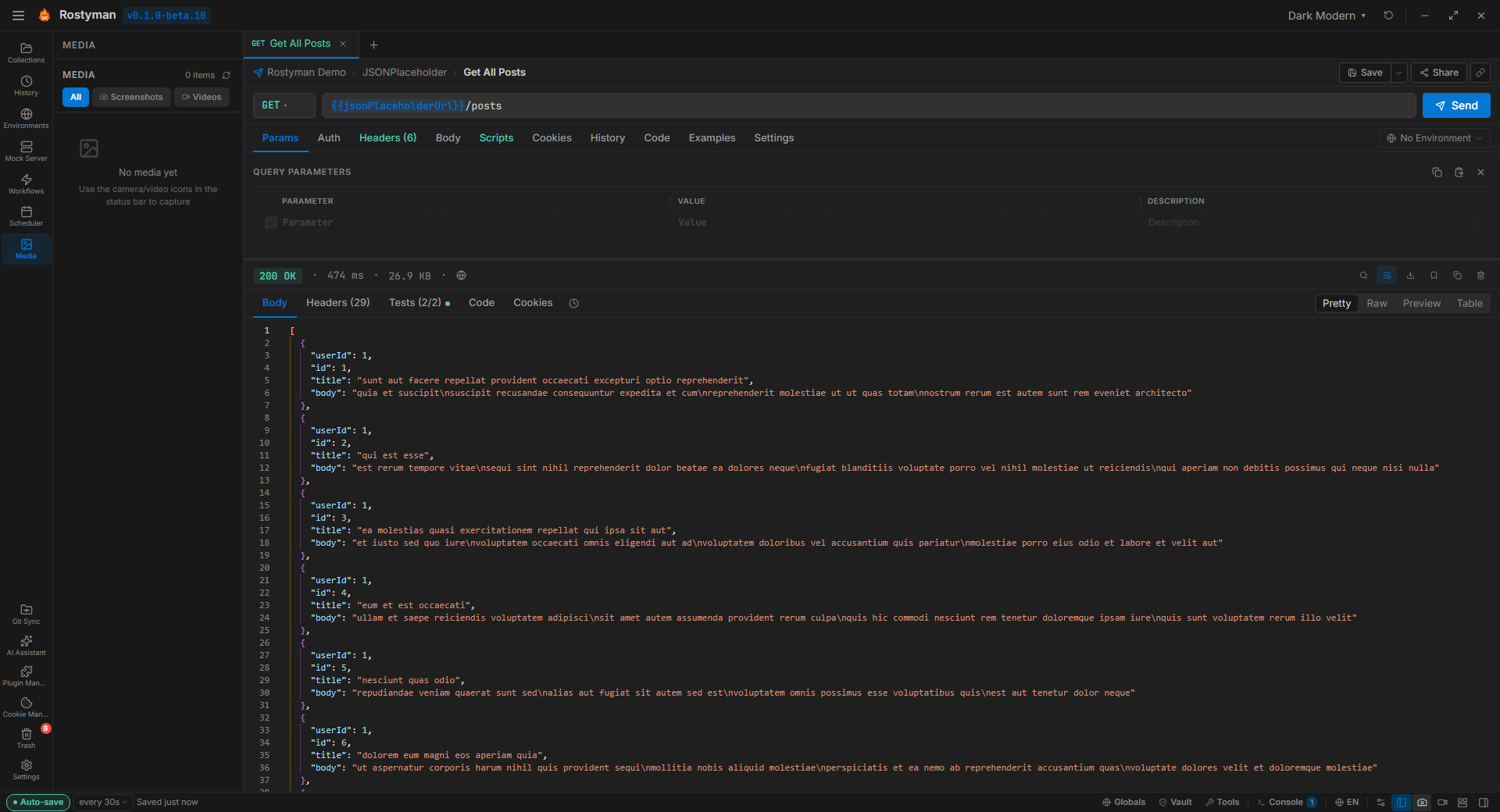1500x812 pixels.
Task: Switch to the Headers (29) response tab
Action: [337, 303]
